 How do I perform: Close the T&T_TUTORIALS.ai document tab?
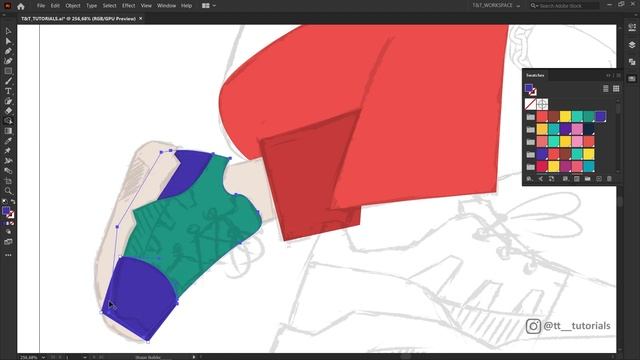tap(141, 18)
